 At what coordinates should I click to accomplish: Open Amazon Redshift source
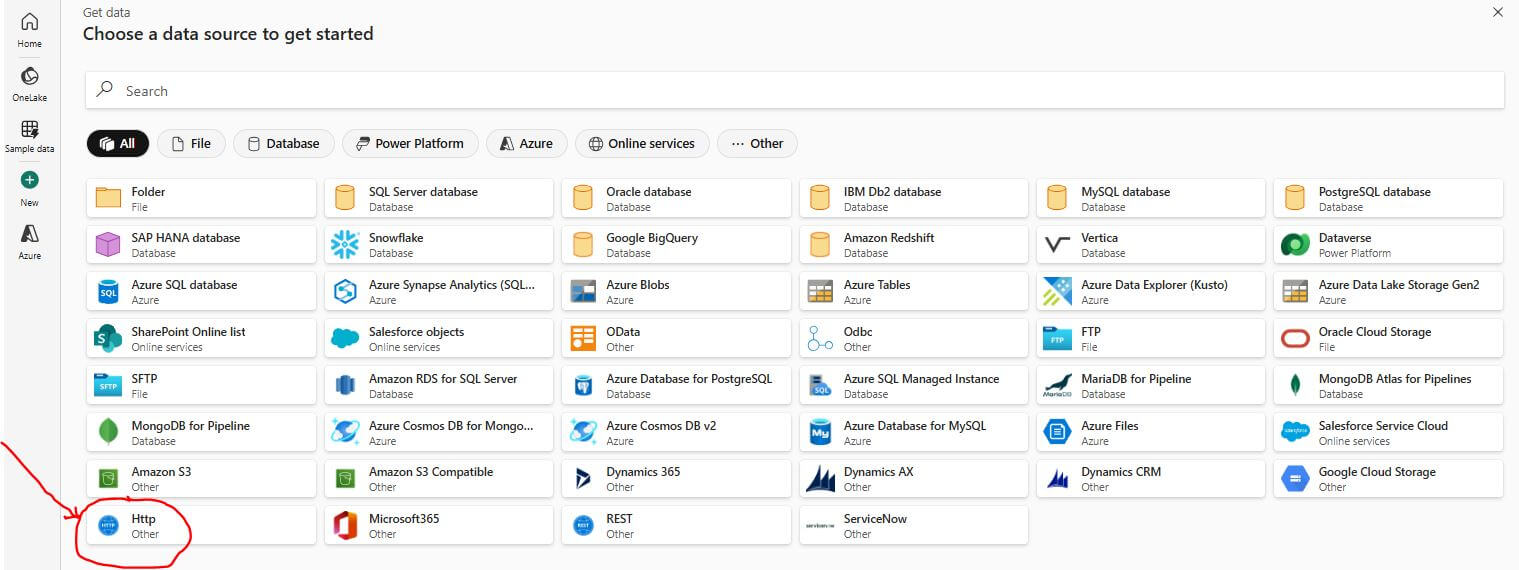click(x=915, y=245)
